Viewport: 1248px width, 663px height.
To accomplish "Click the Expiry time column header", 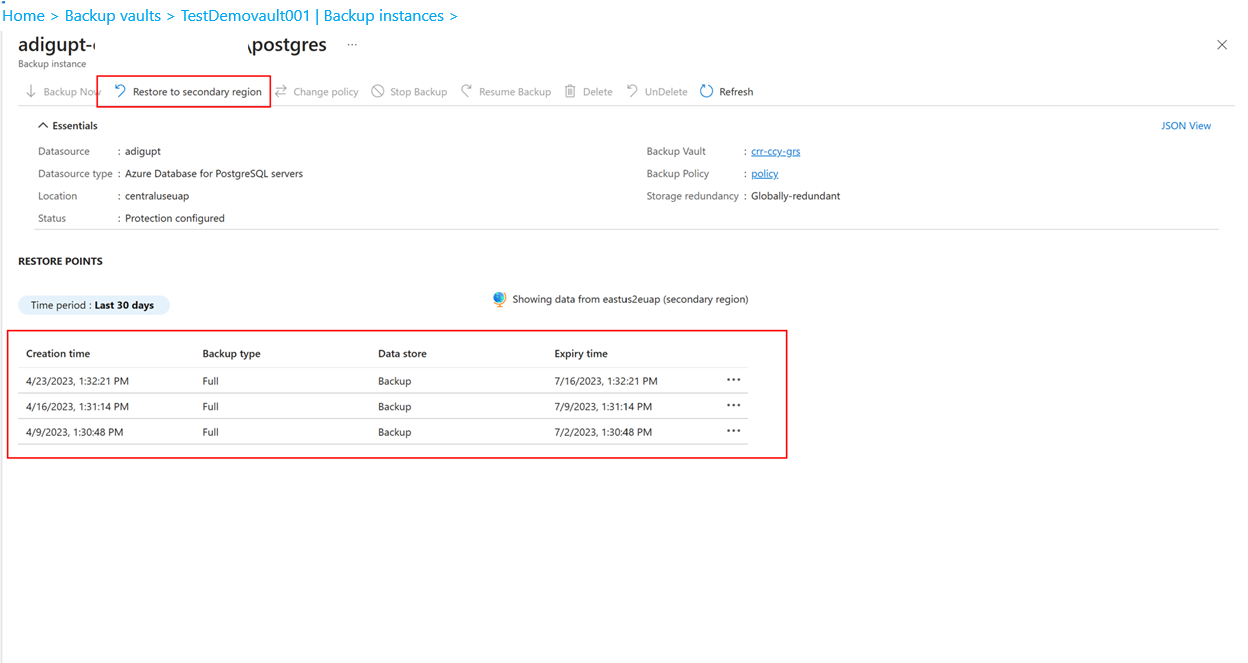I will tap(581, 354).
